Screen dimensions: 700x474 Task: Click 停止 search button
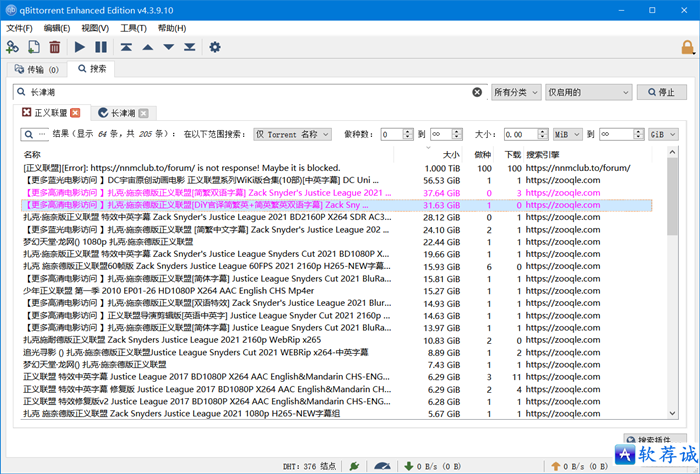click(662, 92)
